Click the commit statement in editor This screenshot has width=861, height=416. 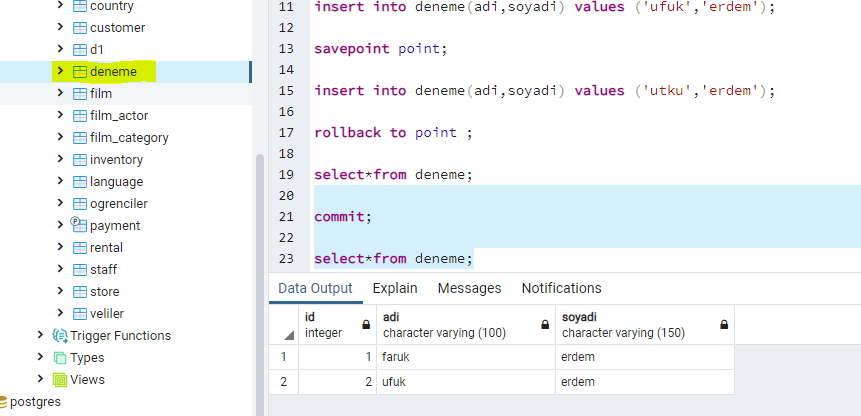343,217
